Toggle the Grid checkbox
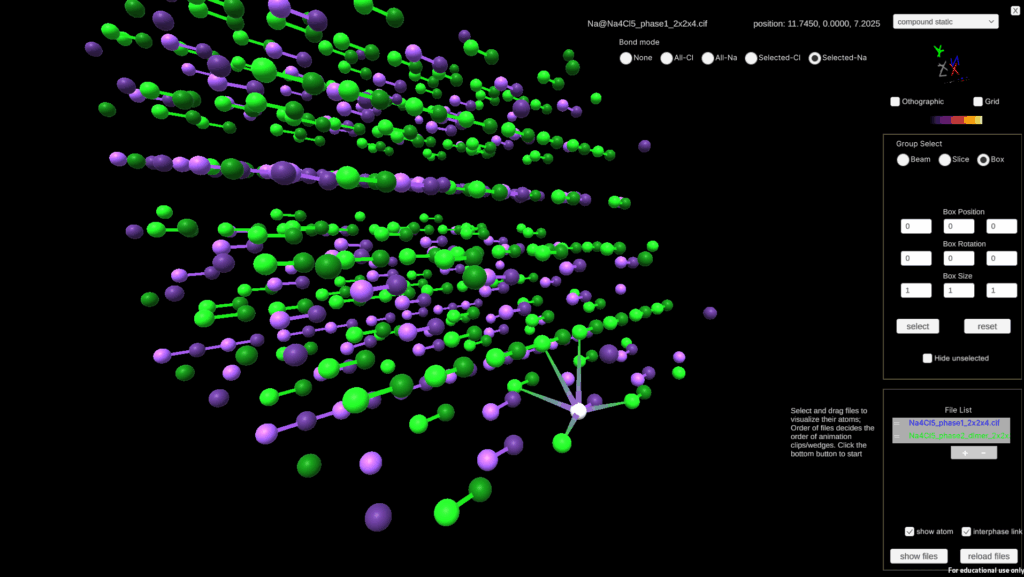The image size is (1024, 577). [x=978, y=101]
